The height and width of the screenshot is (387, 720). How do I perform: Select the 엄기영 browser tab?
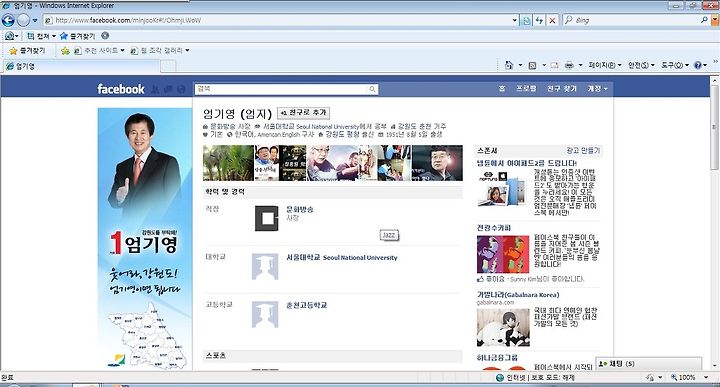pyautogui.click(x=83, y=66)
